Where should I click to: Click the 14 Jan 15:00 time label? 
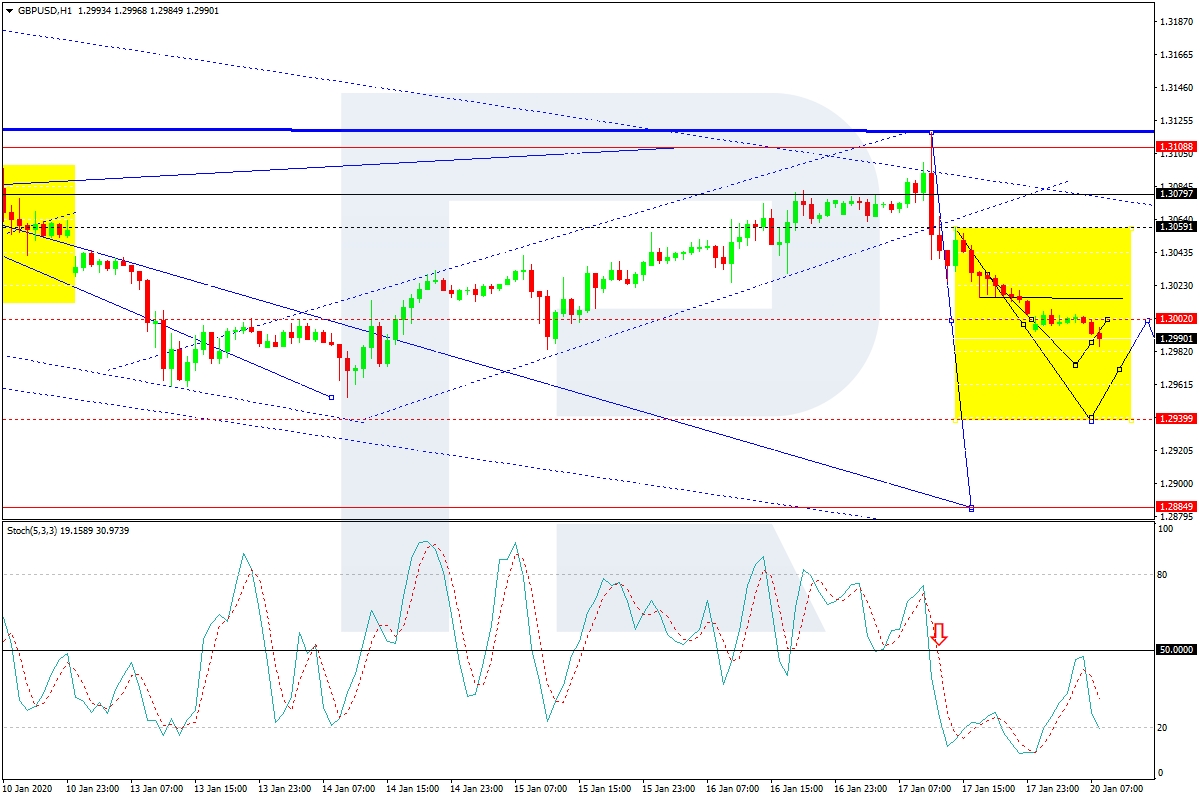pos(411,789)
